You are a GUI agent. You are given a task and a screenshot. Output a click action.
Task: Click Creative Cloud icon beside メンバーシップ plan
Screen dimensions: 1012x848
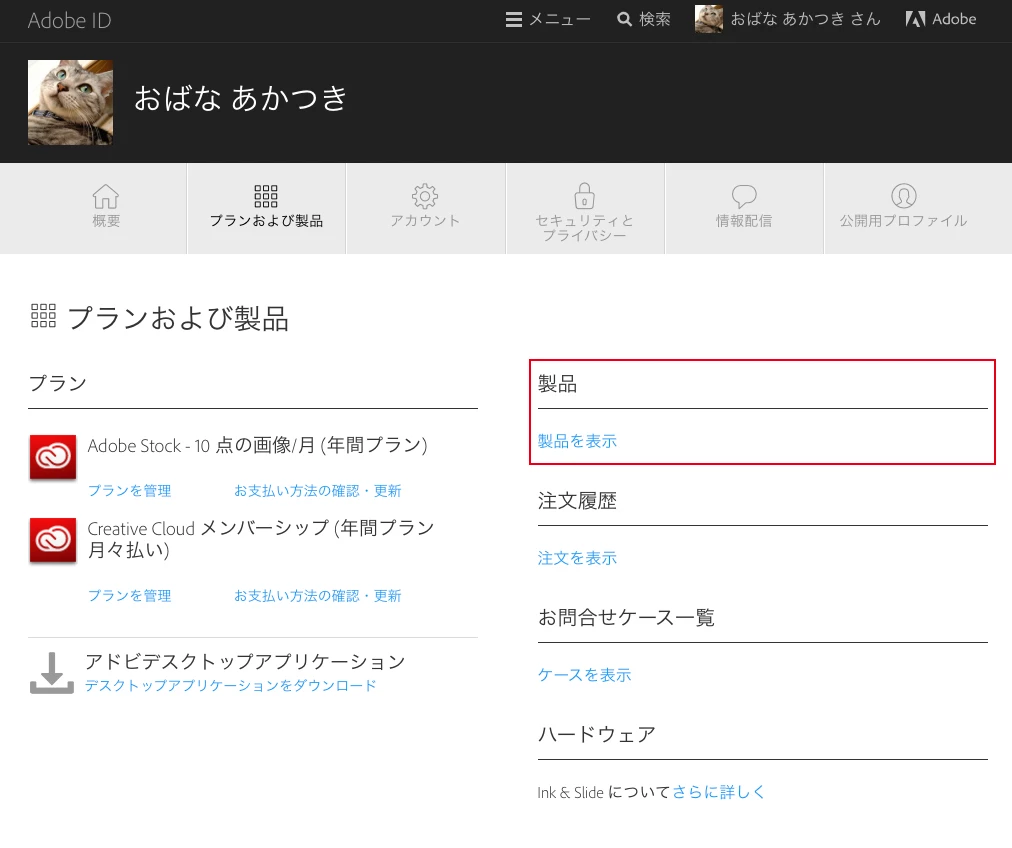pos(53,540)
